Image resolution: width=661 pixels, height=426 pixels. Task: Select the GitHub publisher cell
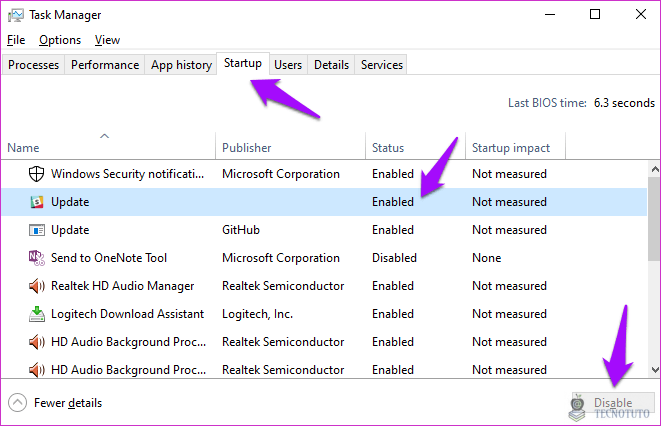(241, 230)
